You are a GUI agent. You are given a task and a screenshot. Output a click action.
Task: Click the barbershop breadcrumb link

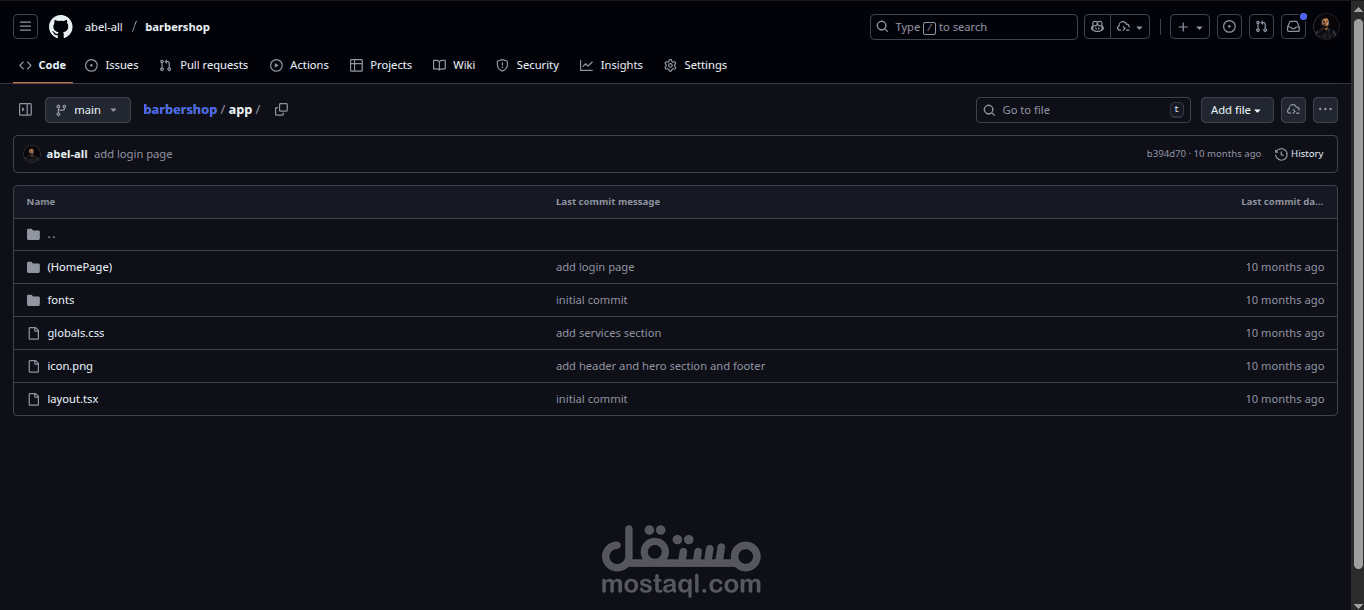[x=180, y=110]
